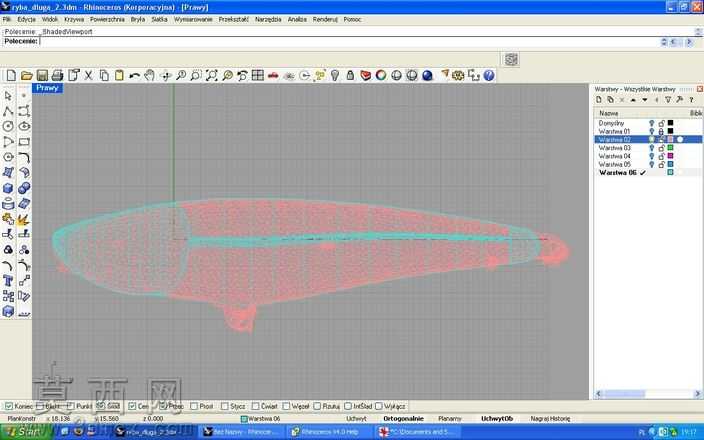The image size is (704, 440).
Task: Toggle the Cen osnap checkbox
Action: (132, 406)
